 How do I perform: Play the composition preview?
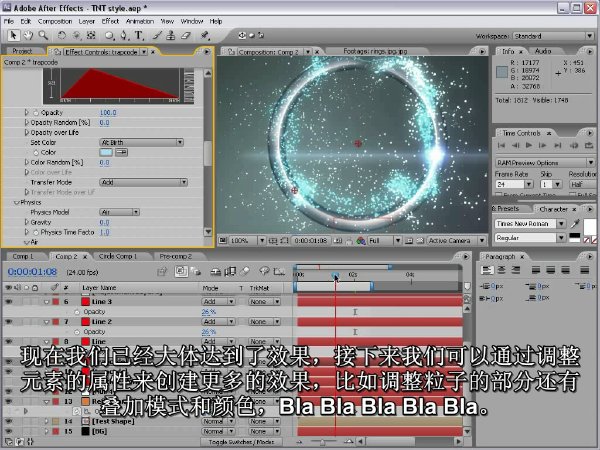point(529,145)
